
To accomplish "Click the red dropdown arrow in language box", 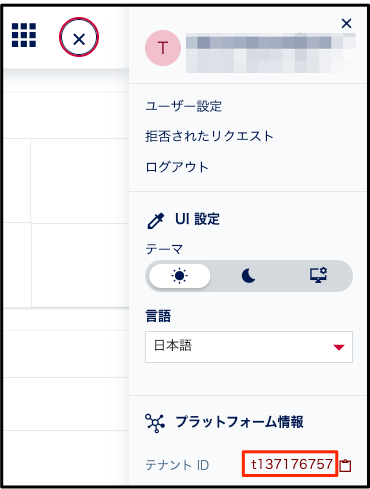I will (x=339, y=347).
